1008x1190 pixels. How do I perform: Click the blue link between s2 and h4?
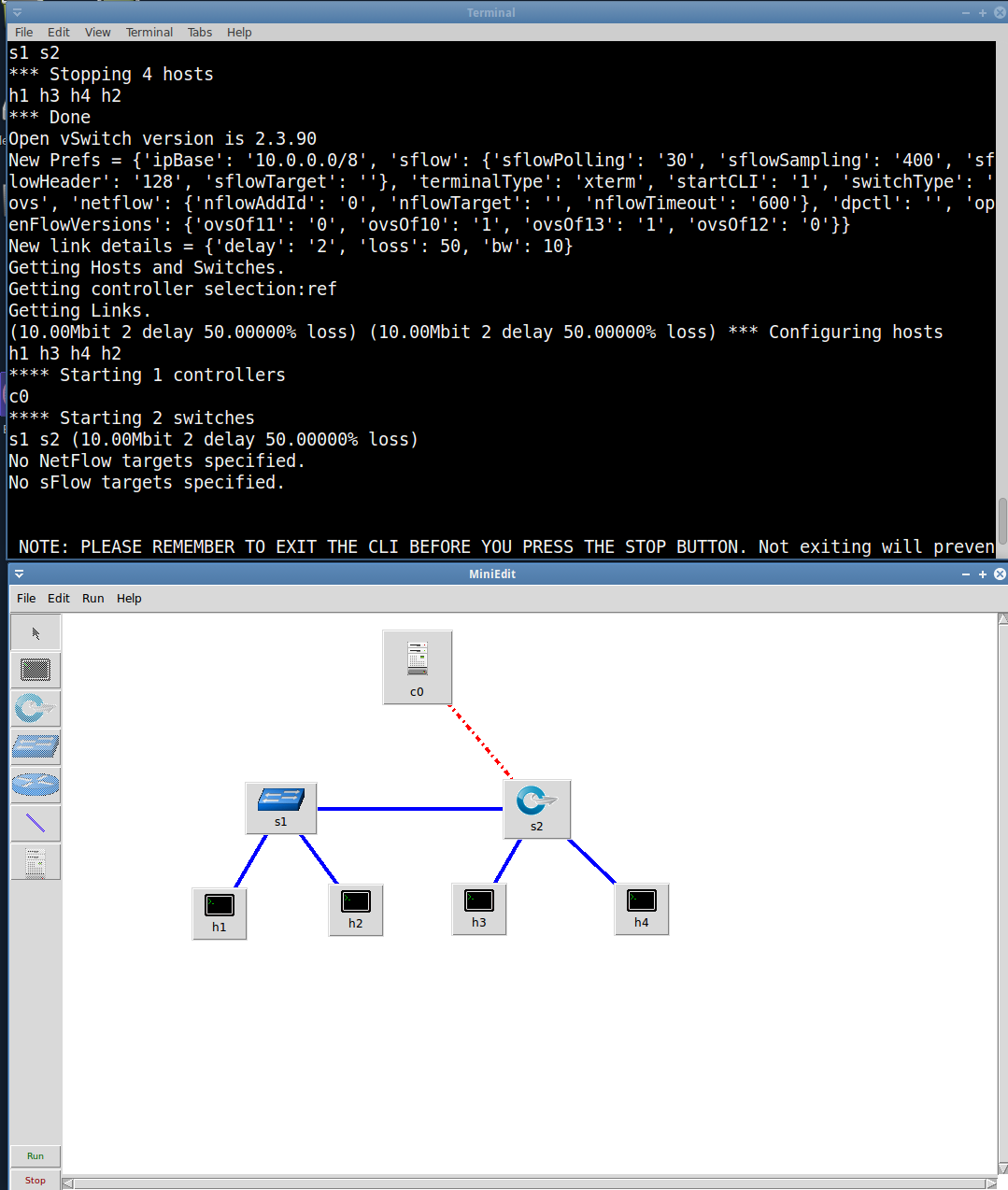pyautogui.click(x=591, y=861)
